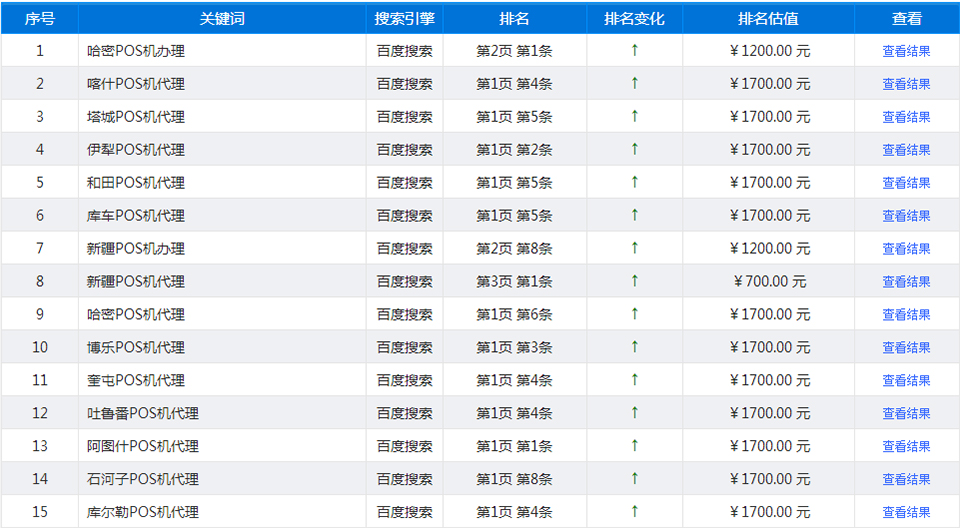Click the rank-change arrow for 塔城POS机代理

(634, 116)
